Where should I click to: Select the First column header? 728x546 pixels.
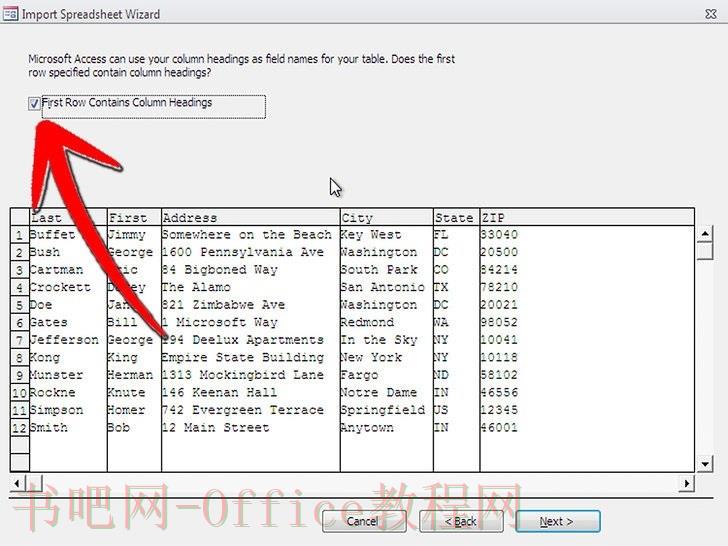pyautogui.click(x=134, y=217)
